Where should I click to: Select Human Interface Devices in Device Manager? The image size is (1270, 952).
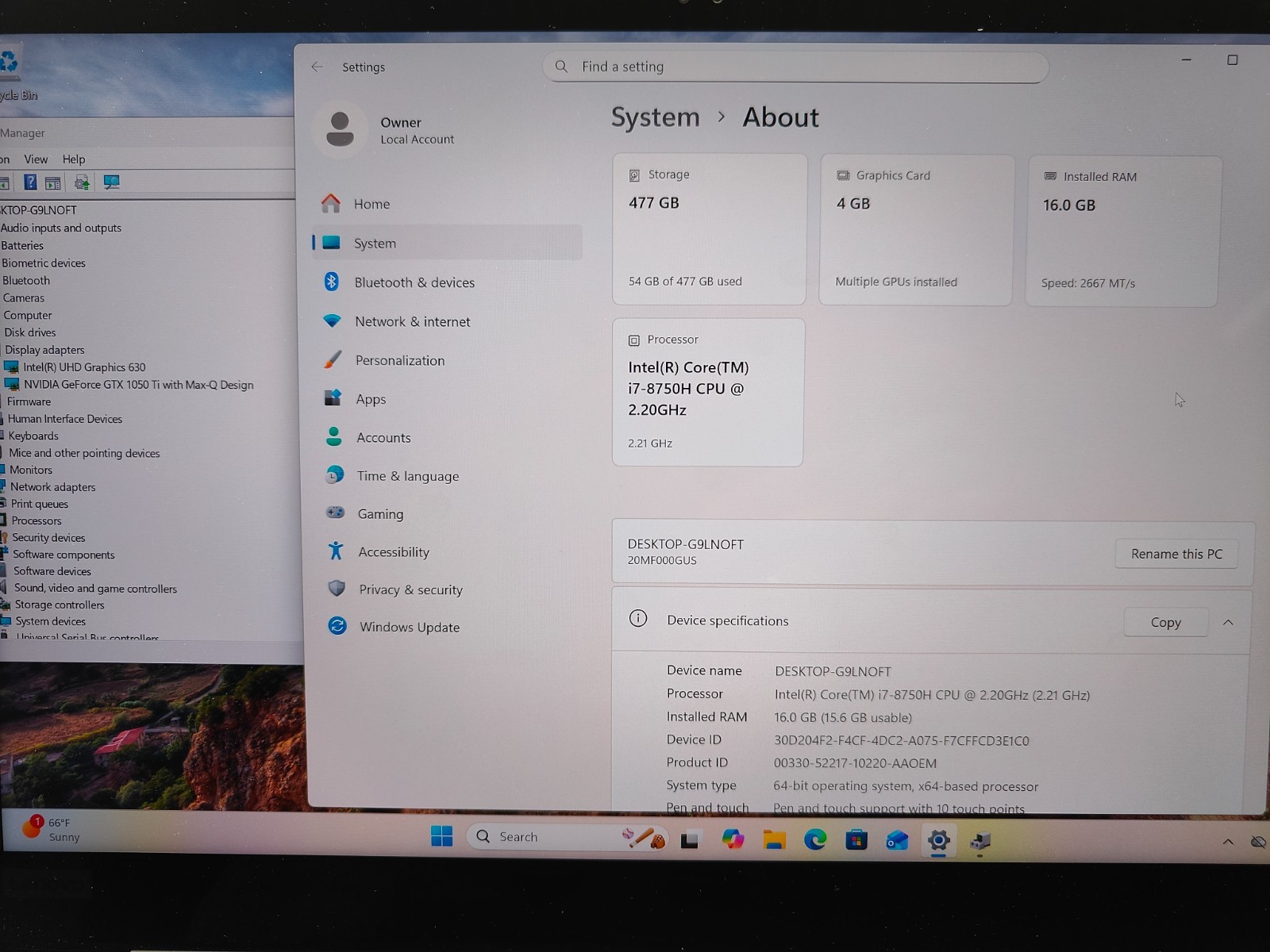65,419
